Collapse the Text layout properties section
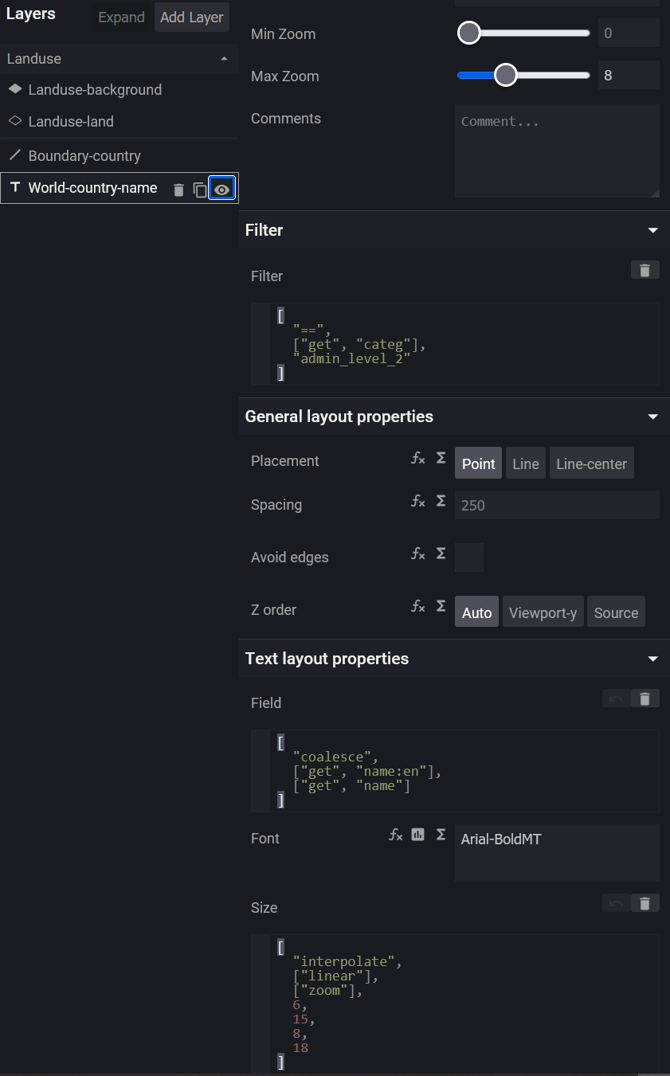This screenshot has height=1076, width=670. pos(653,659)
